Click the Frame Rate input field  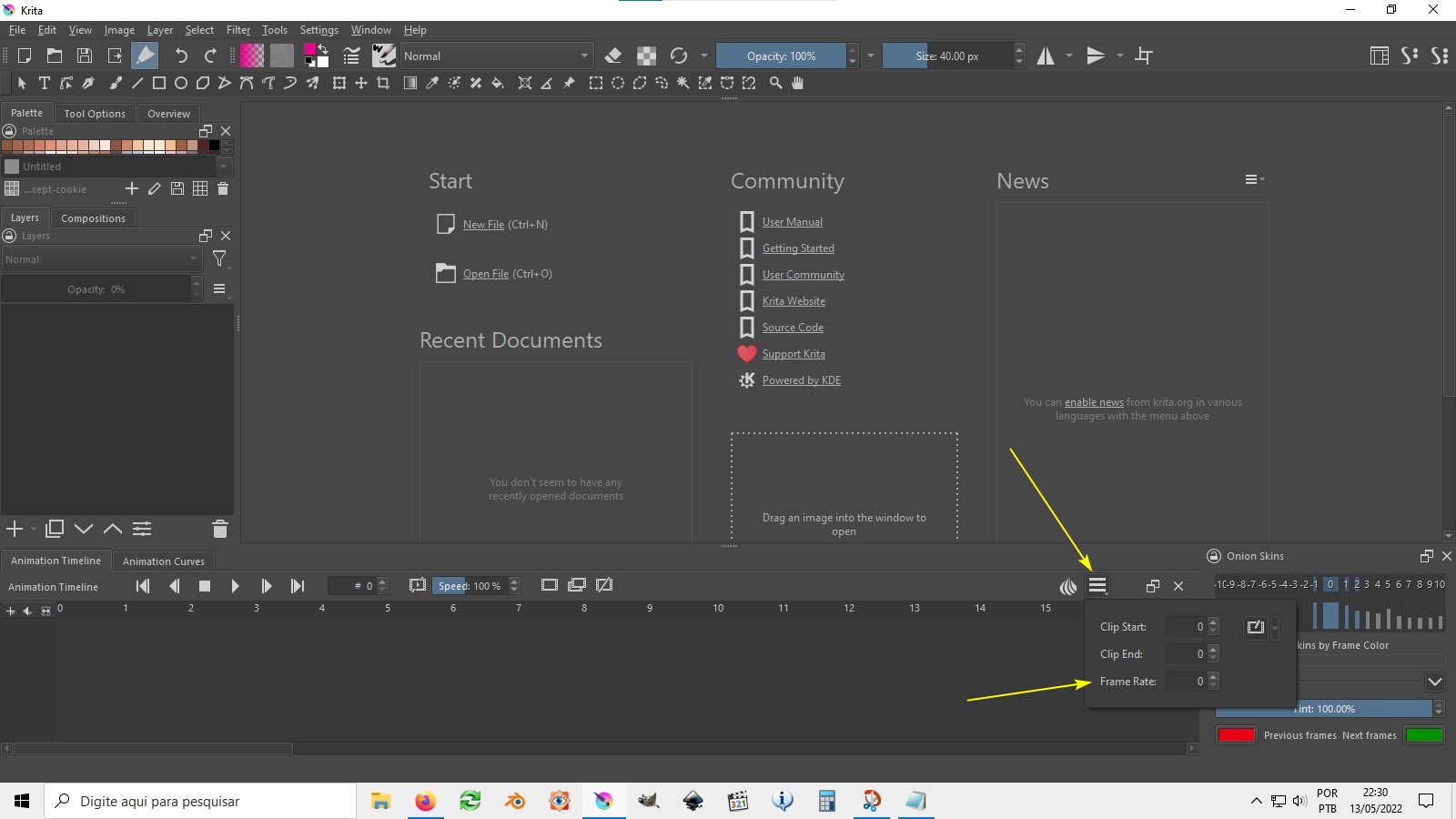click(1187, 682)
